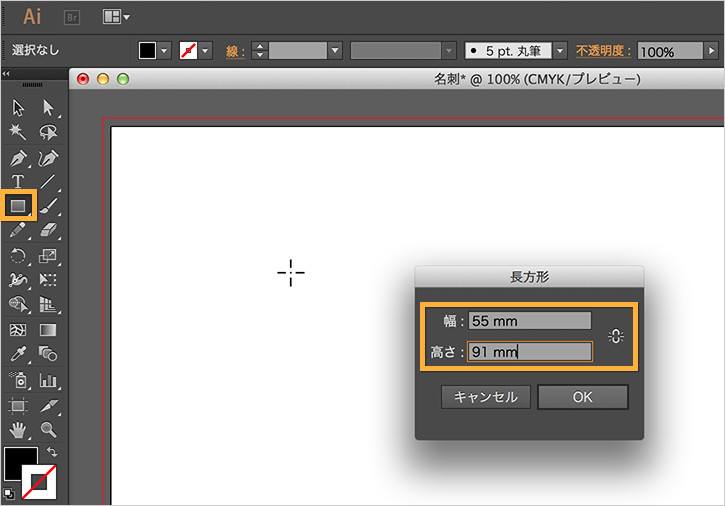Select the Gradient tool
Viewport: 725px width, 506px height.
[x=48, y=330]
